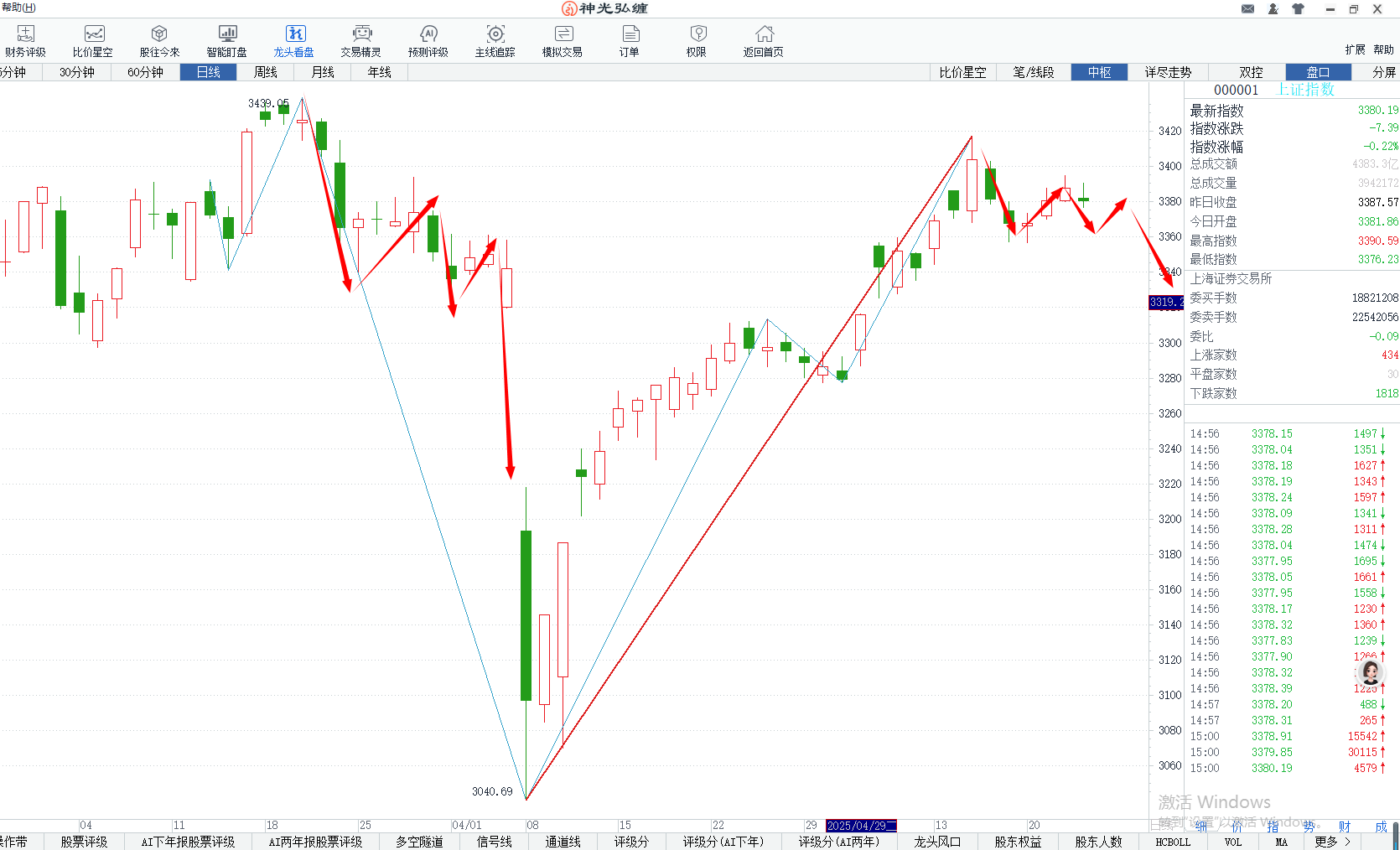Open the 智能盯盘 smart monitoring tool

(x=226, y=40)
